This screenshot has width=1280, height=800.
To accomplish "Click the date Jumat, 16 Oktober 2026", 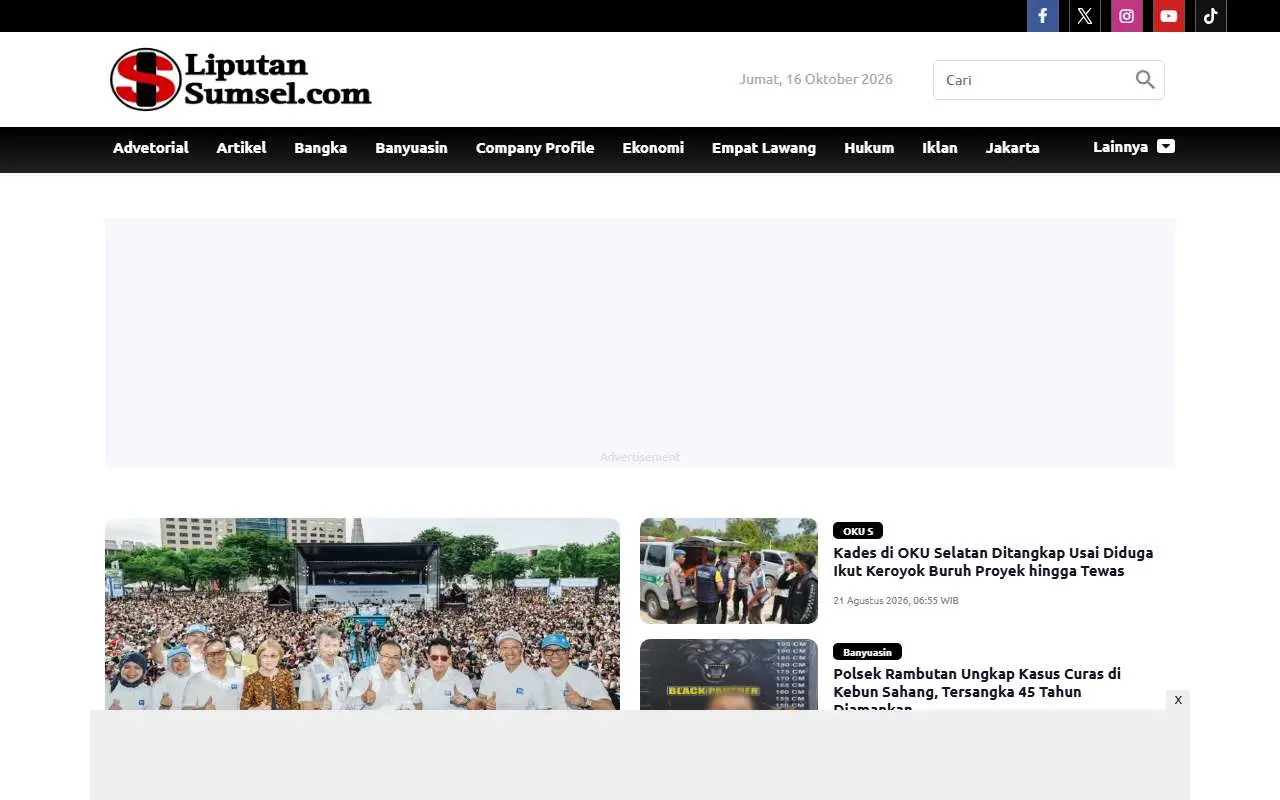I will 816,79.
